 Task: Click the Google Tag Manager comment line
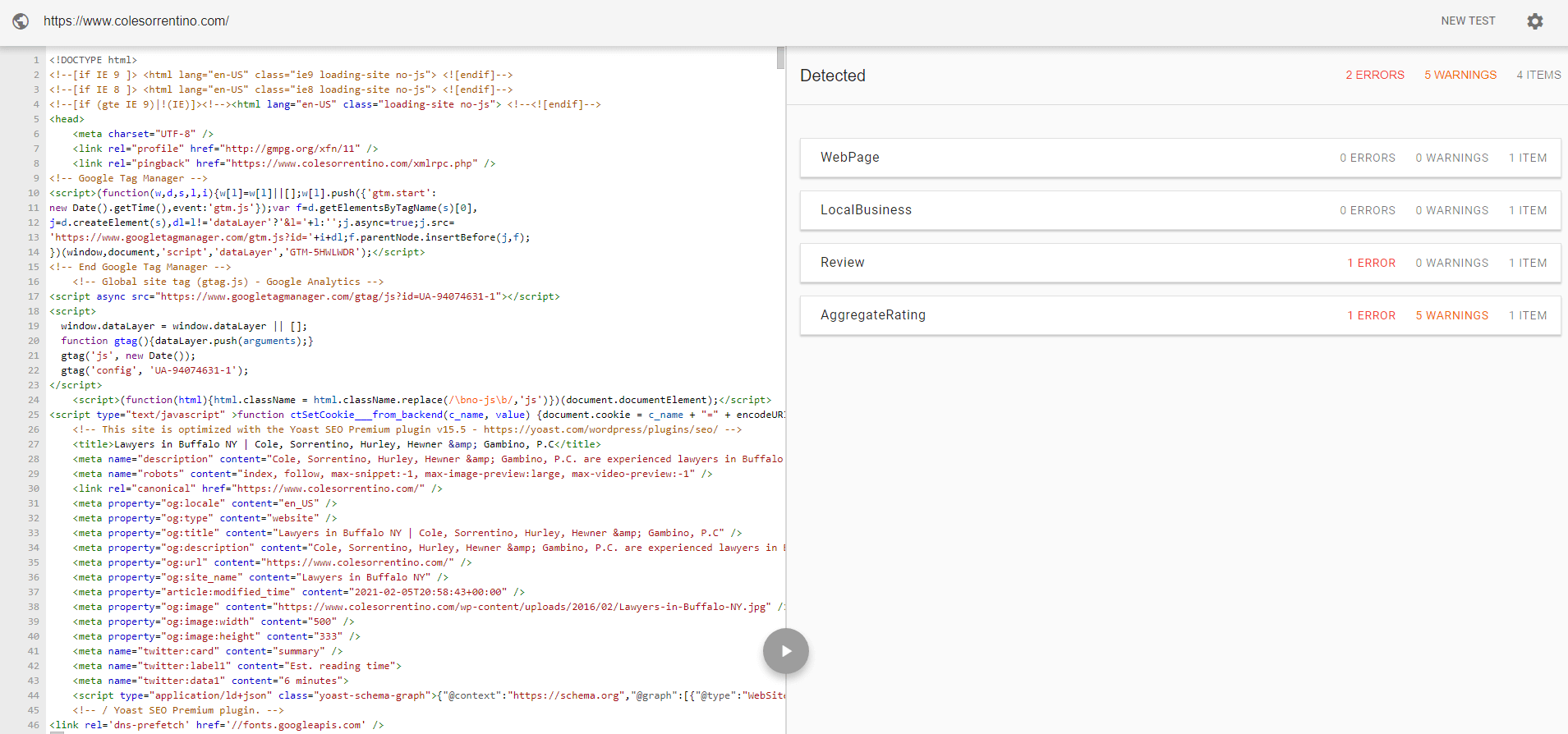(x=128, y=178)
